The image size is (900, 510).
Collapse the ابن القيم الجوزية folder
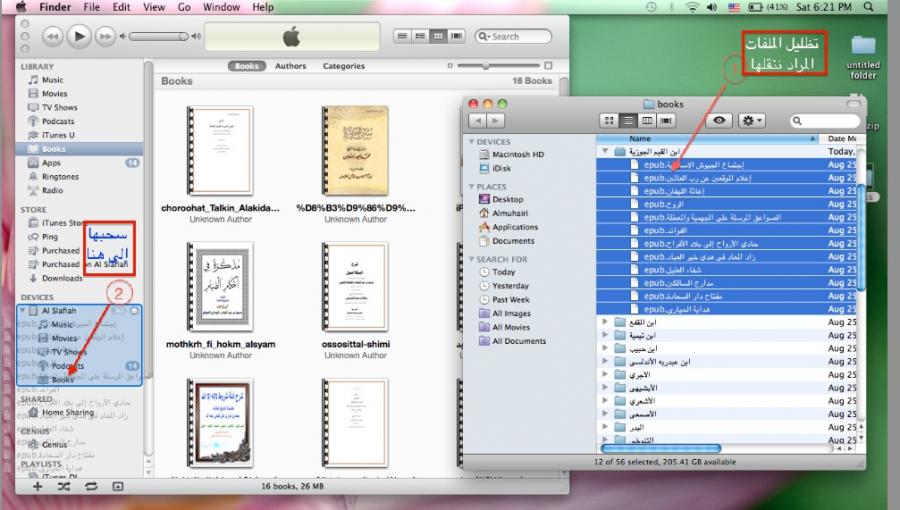coord(605,151)
